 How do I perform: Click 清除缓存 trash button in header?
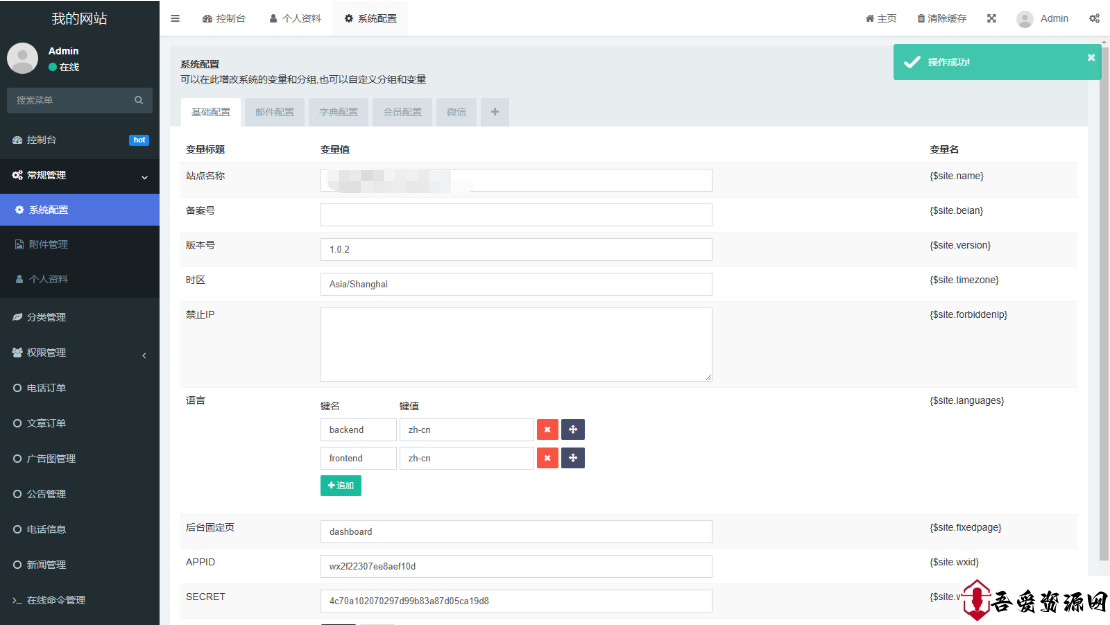click(941, 19)
